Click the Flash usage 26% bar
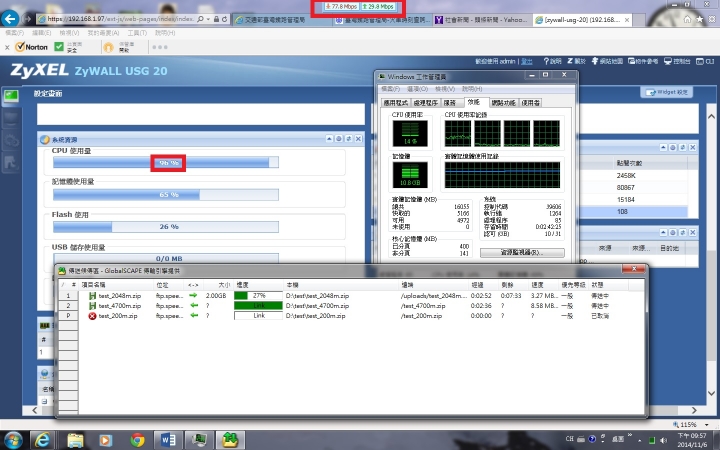The width and height of the screenshot is (720, 450). click(166, 227)
